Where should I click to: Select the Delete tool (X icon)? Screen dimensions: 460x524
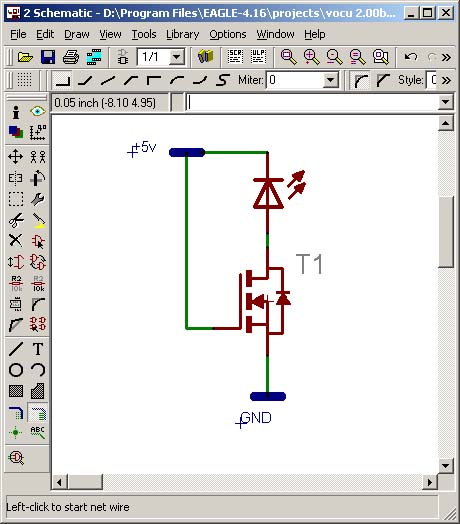point(15,241)
